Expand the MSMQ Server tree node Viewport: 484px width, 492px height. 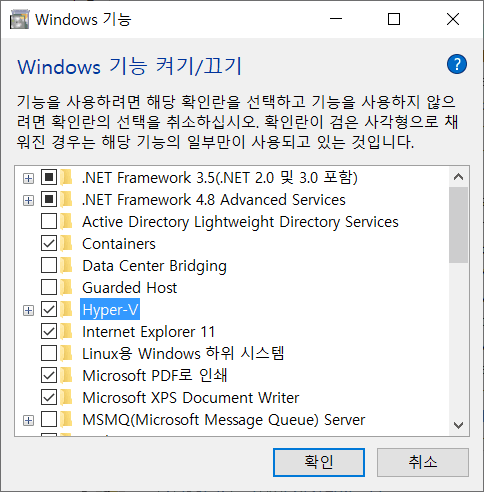(x=28, y=421)
